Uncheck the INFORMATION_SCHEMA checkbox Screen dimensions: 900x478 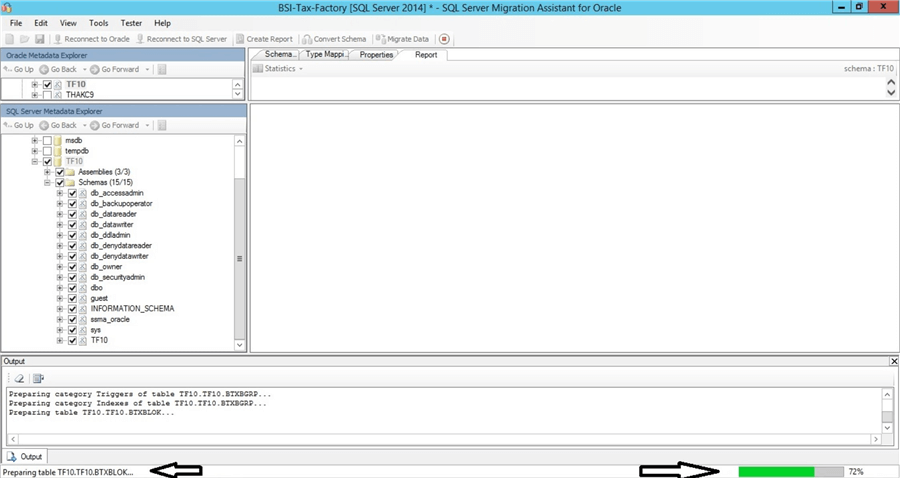(x=72, y=309)
